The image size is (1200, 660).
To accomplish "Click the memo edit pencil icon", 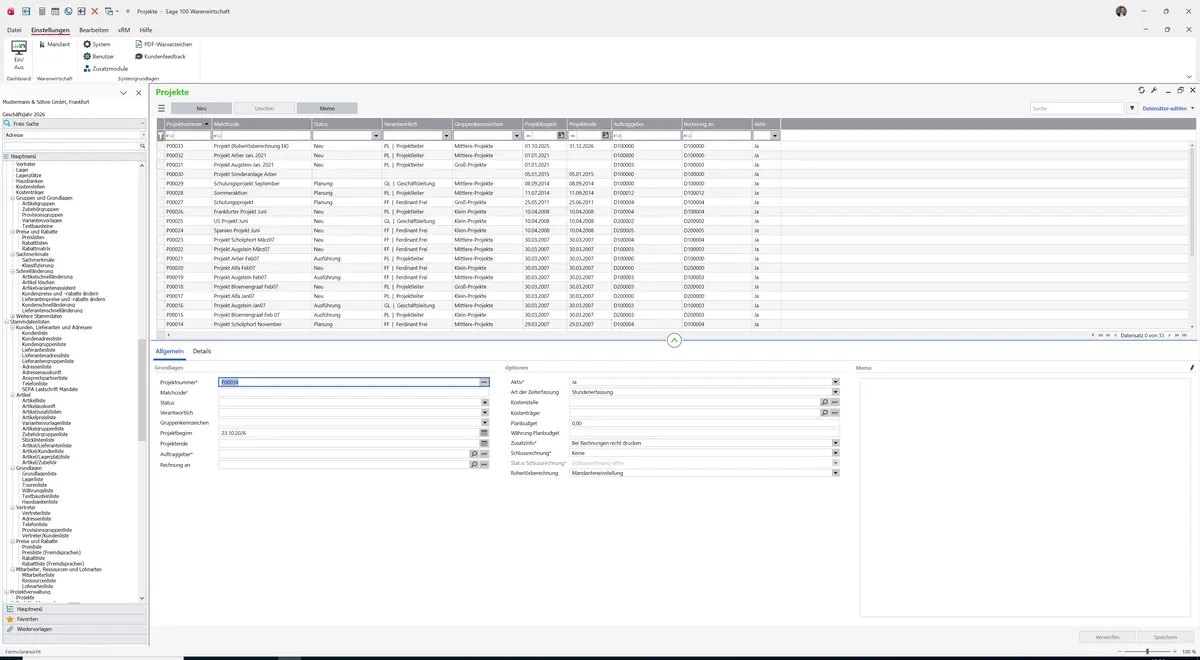I will tap(1192, 368).
